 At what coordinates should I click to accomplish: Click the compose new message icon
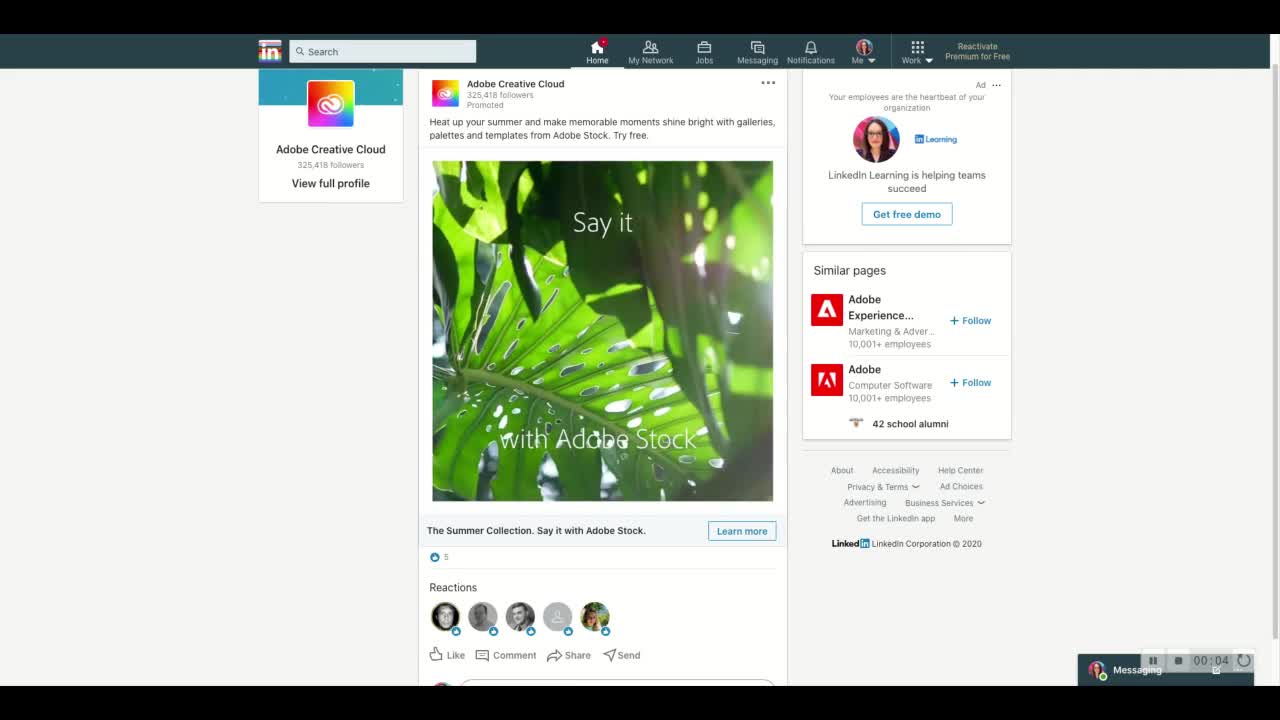tap(1216, 670)
